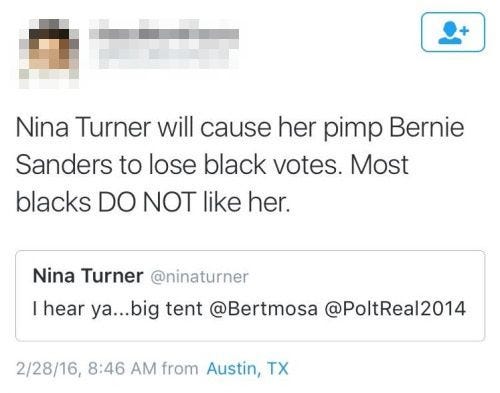Click the bold Nina Turner name in quoted tweet

[88, 276]
